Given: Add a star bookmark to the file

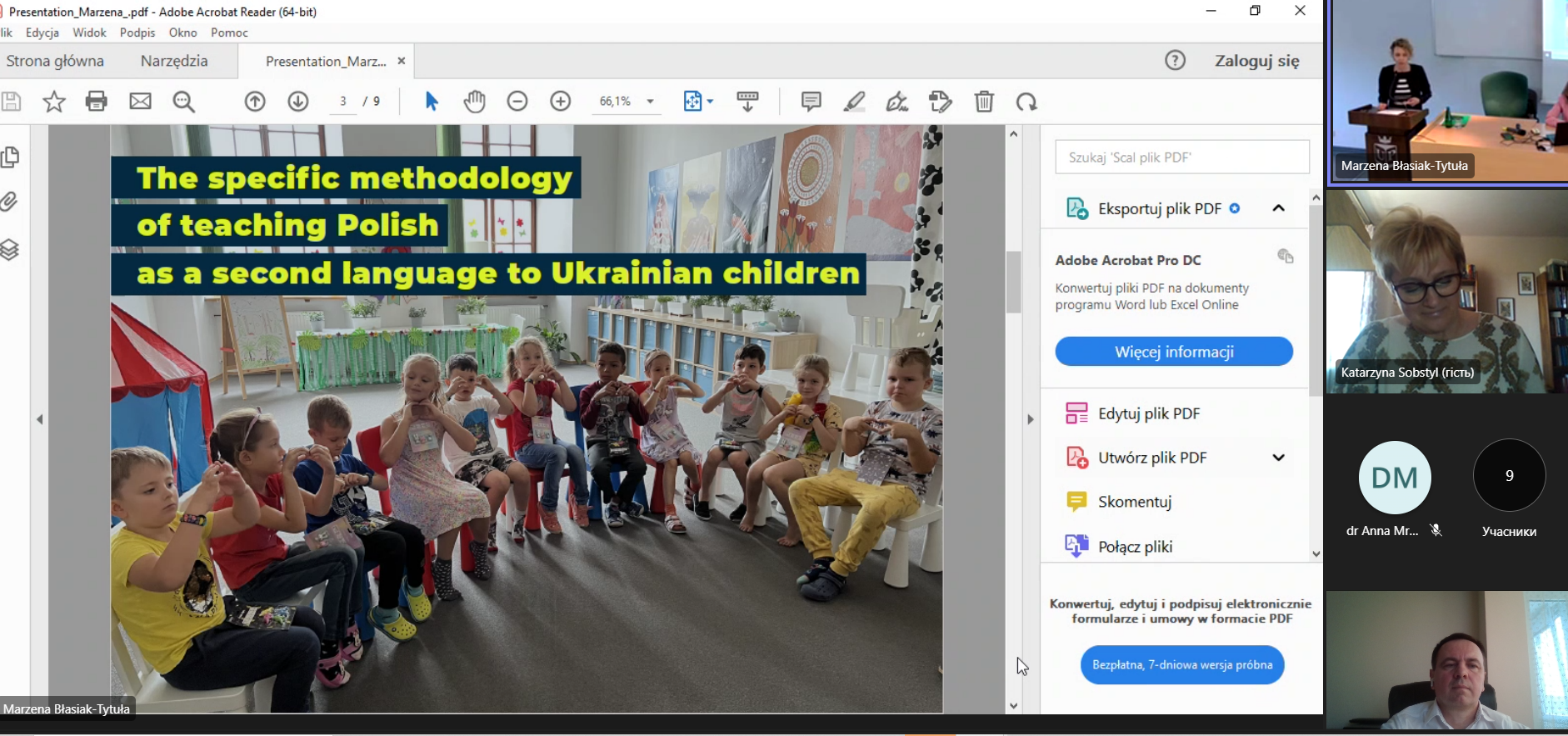Looking at the screenshot, I should coord(54,102).
